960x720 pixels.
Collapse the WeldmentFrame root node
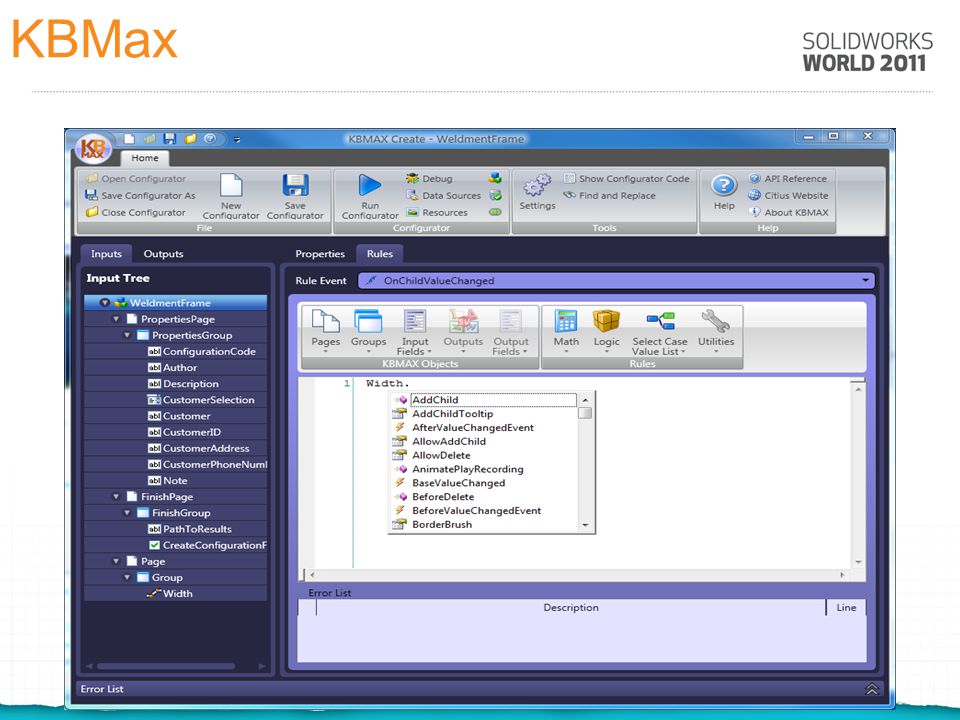tap(105, 302)
